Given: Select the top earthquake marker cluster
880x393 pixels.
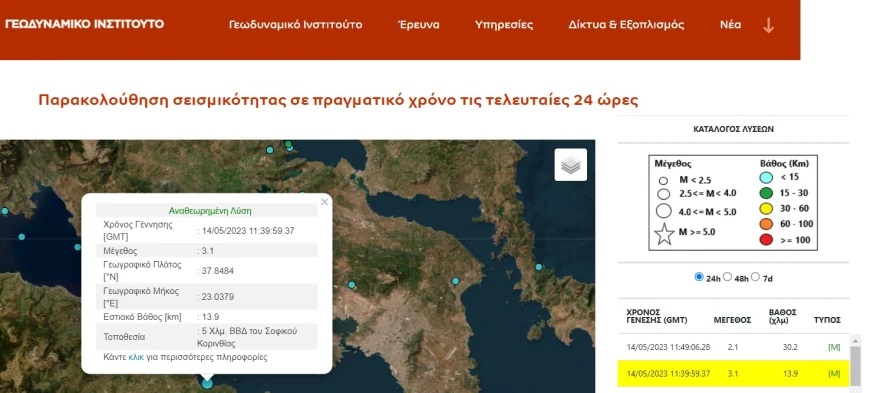Looking at the screenshot, I should click(x=288, y=146).
